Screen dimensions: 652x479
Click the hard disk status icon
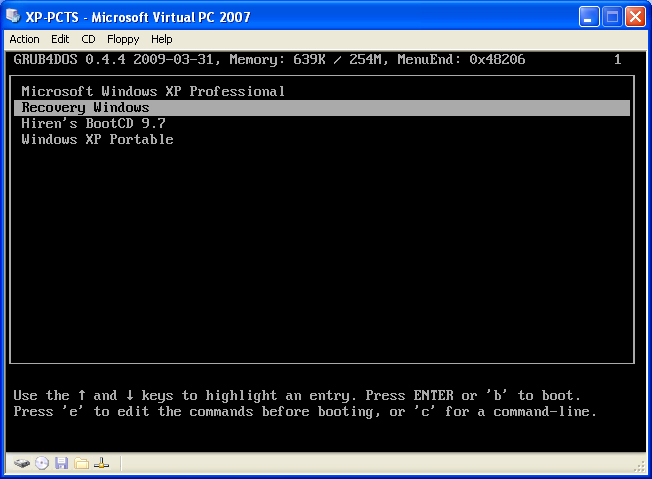point(22,463)
